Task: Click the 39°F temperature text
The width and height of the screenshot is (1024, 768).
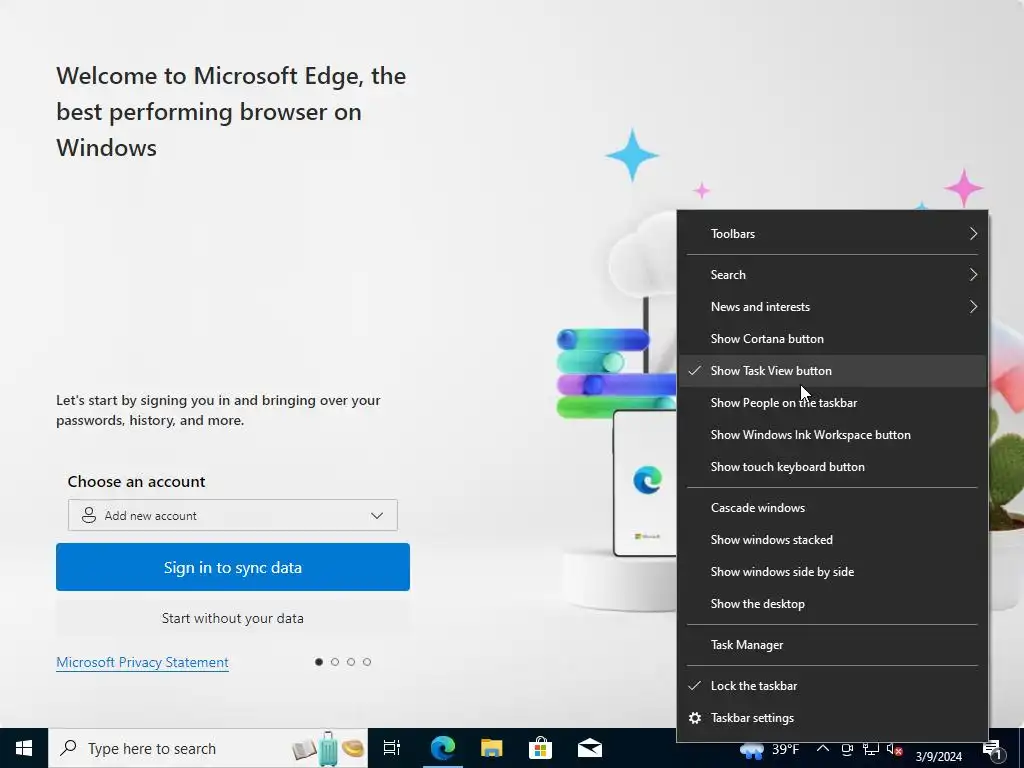Action: coord(786,749)
